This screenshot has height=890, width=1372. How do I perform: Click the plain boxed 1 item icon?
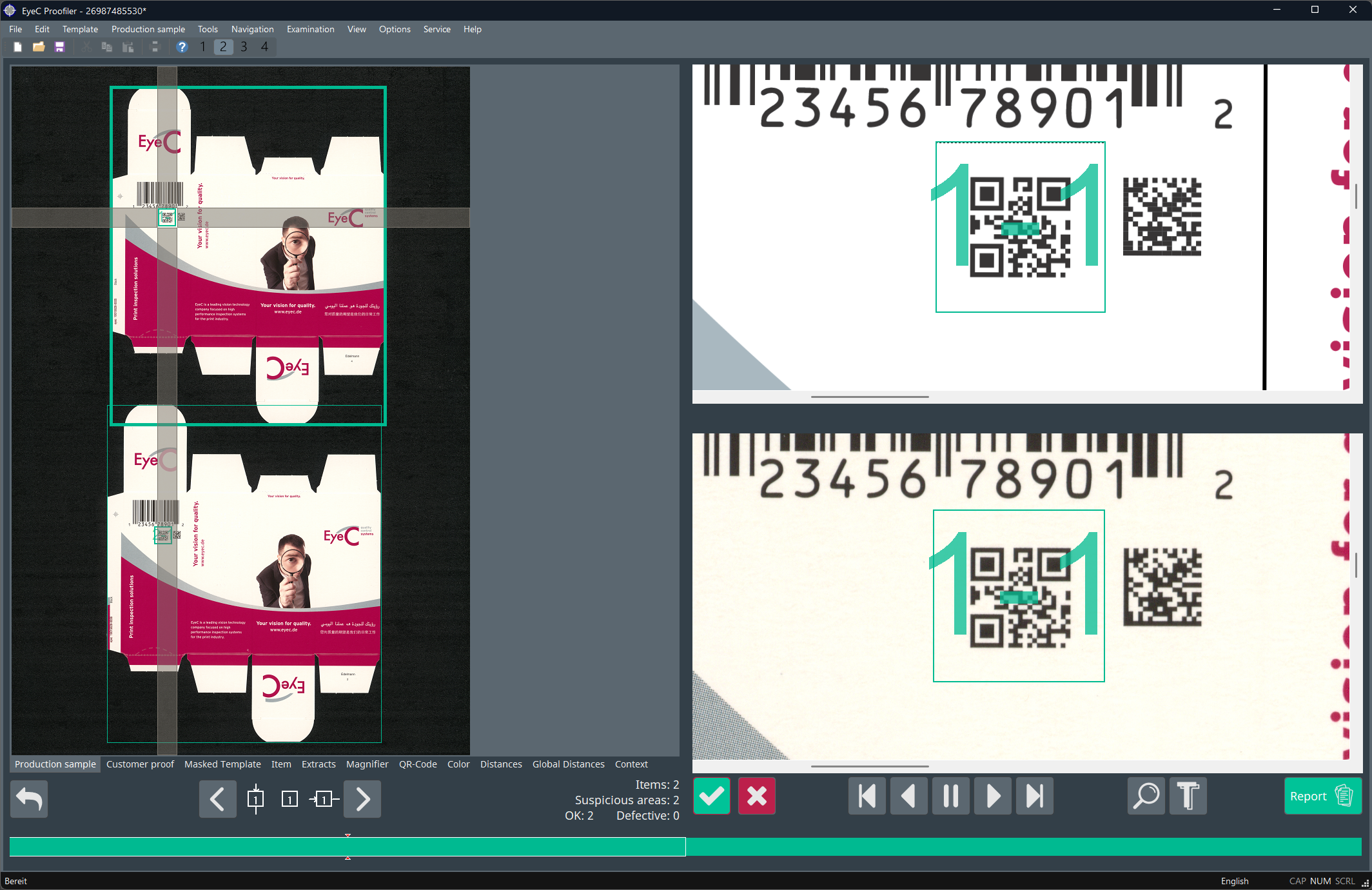point(289,799)
